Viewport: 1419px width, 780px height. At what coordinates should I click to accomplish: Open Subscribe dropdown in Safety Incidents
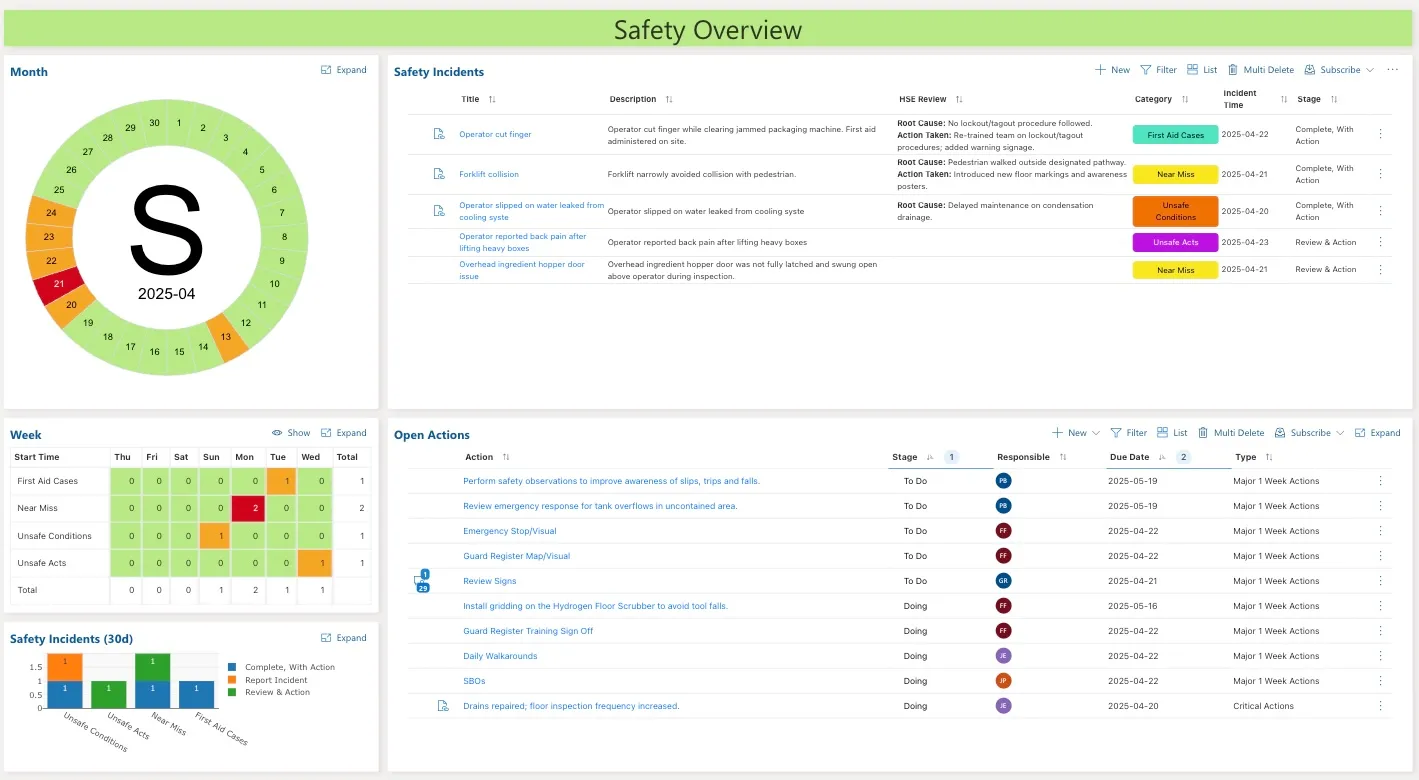(1339, 70)
